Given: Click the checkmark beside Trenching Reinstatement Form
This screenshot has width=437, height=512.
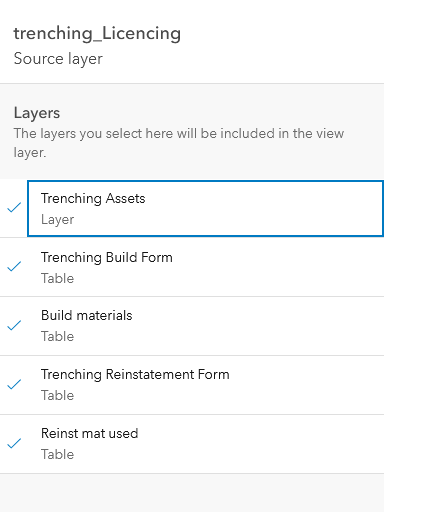Looking at the screenshot, I should tap(14, 384).
